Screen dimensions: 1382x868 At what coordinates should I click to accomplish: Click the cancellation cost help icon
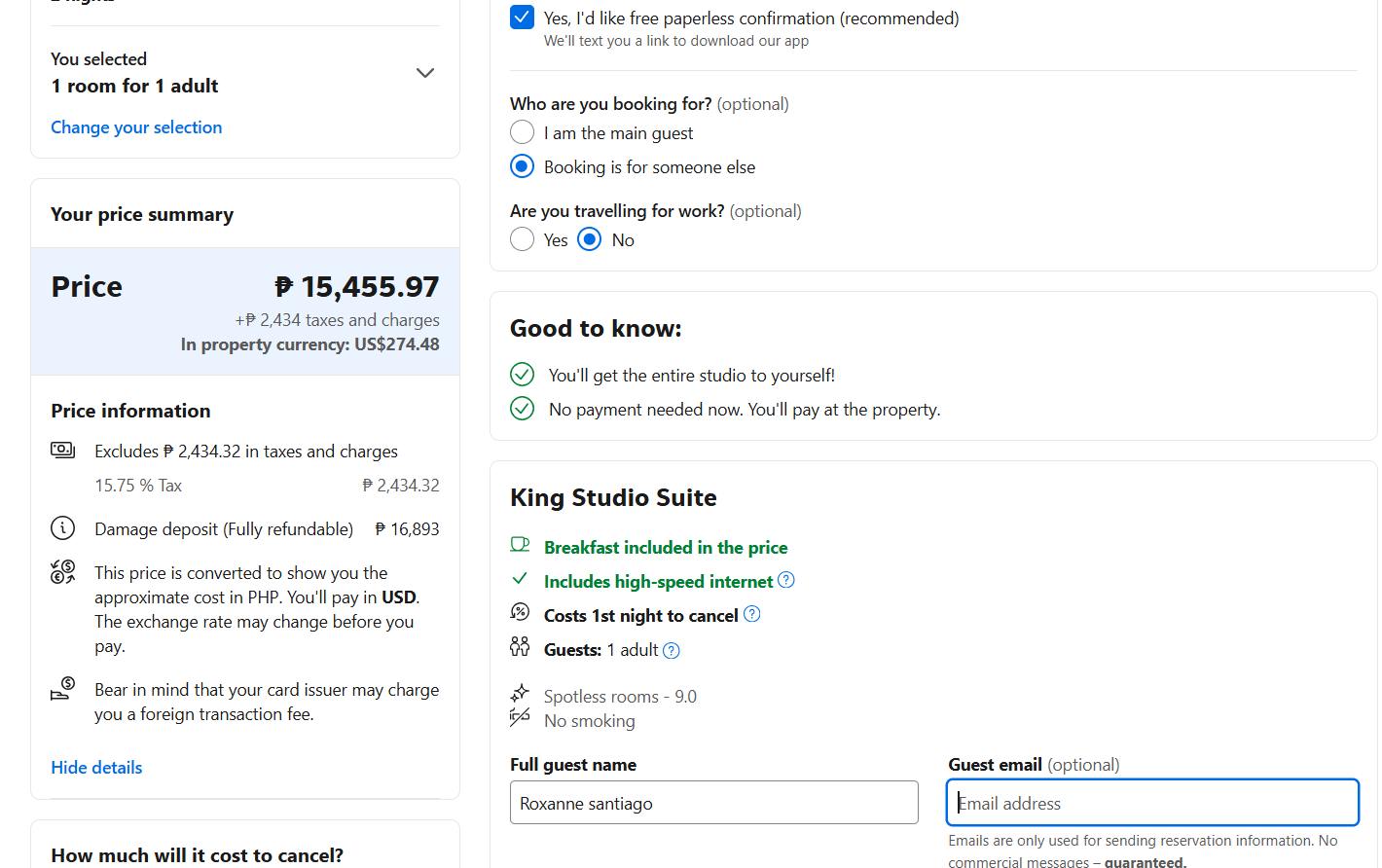coord(751,615)
